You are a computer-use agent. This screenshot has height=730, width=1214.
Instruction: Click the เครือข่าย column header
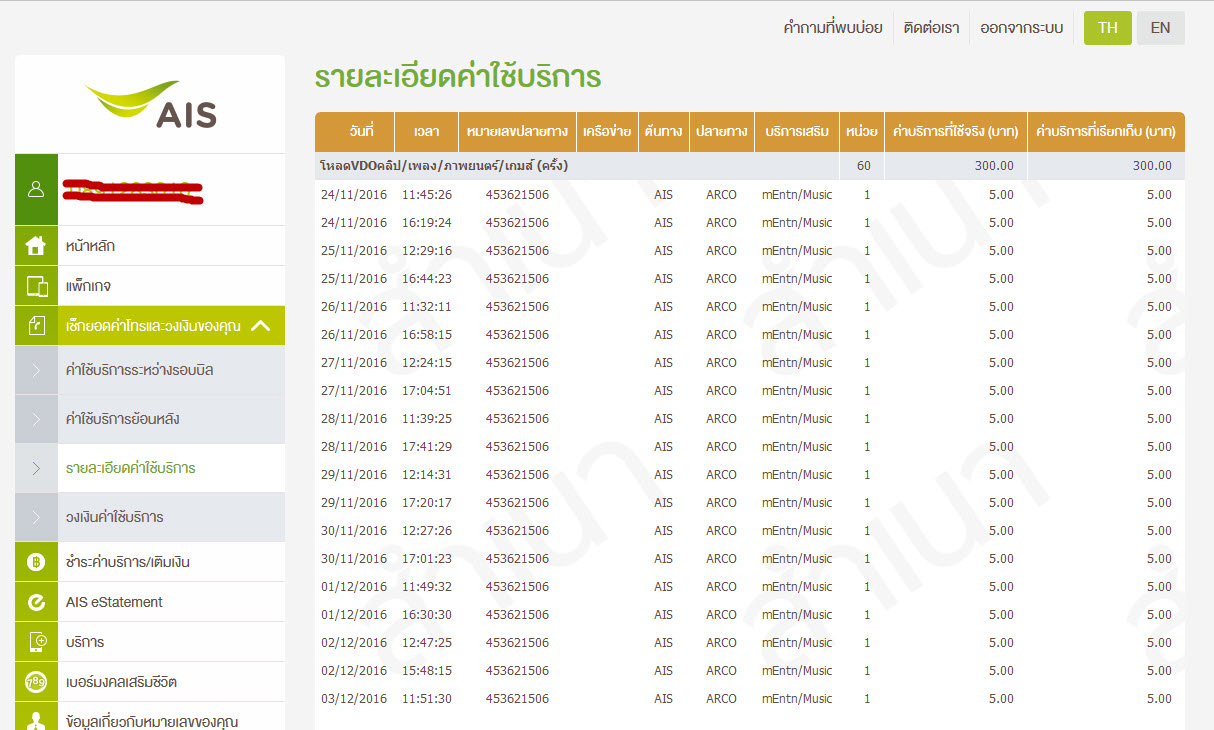click(x=606, y=132)
